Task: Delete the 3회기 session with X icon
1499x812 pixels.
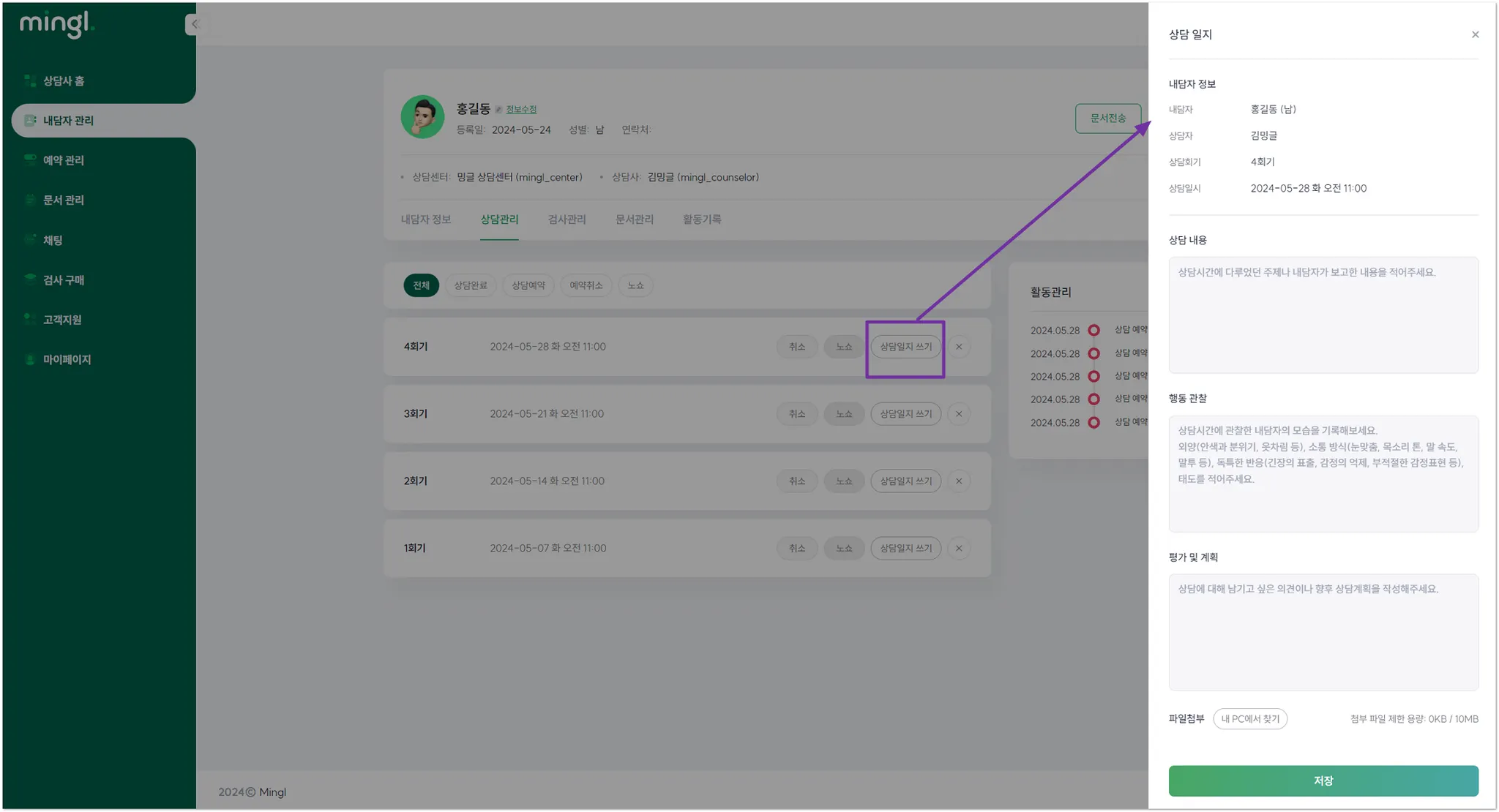Action: point(958,414)
